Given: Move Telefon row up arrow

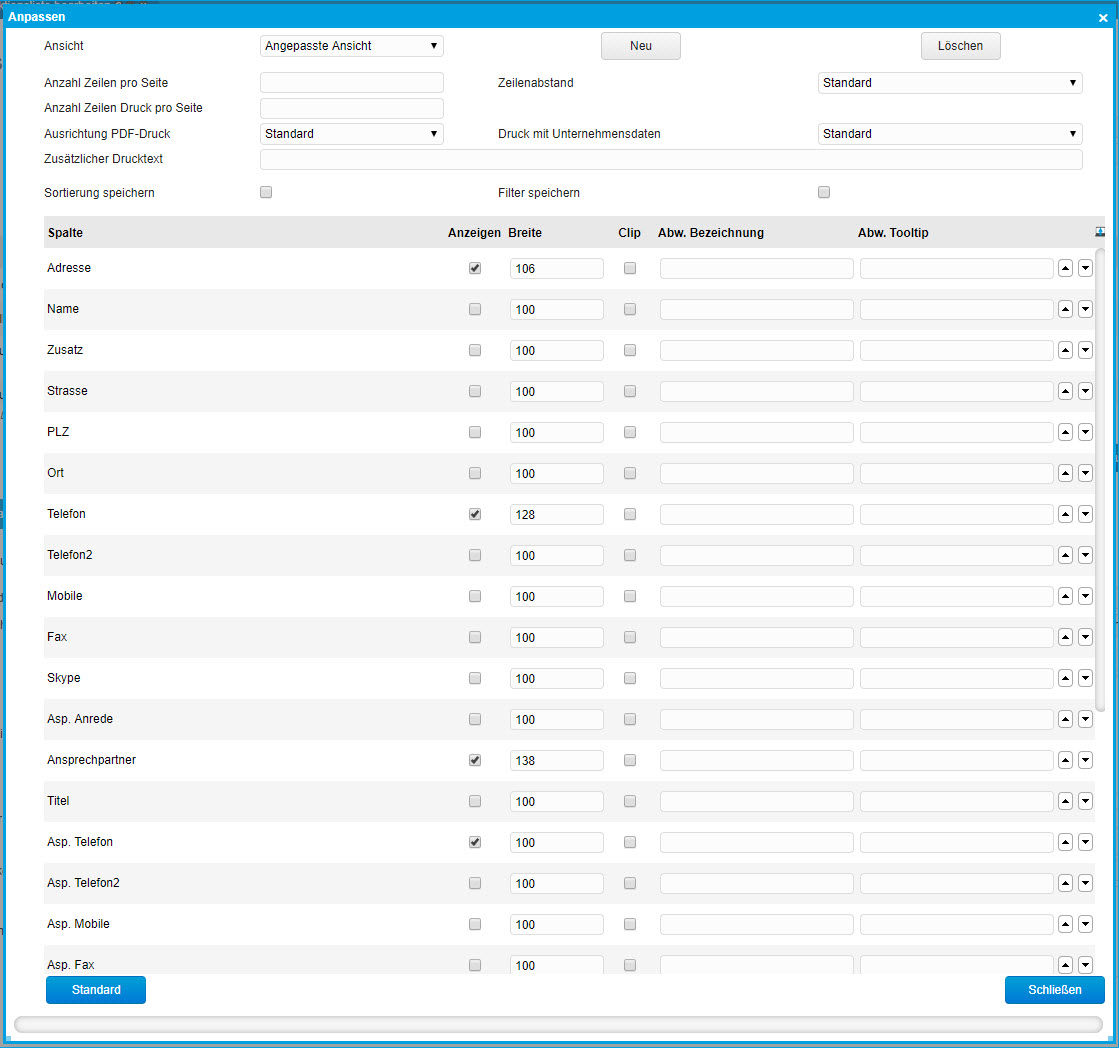Looking at the screenshot, I should pos(1065,514).
